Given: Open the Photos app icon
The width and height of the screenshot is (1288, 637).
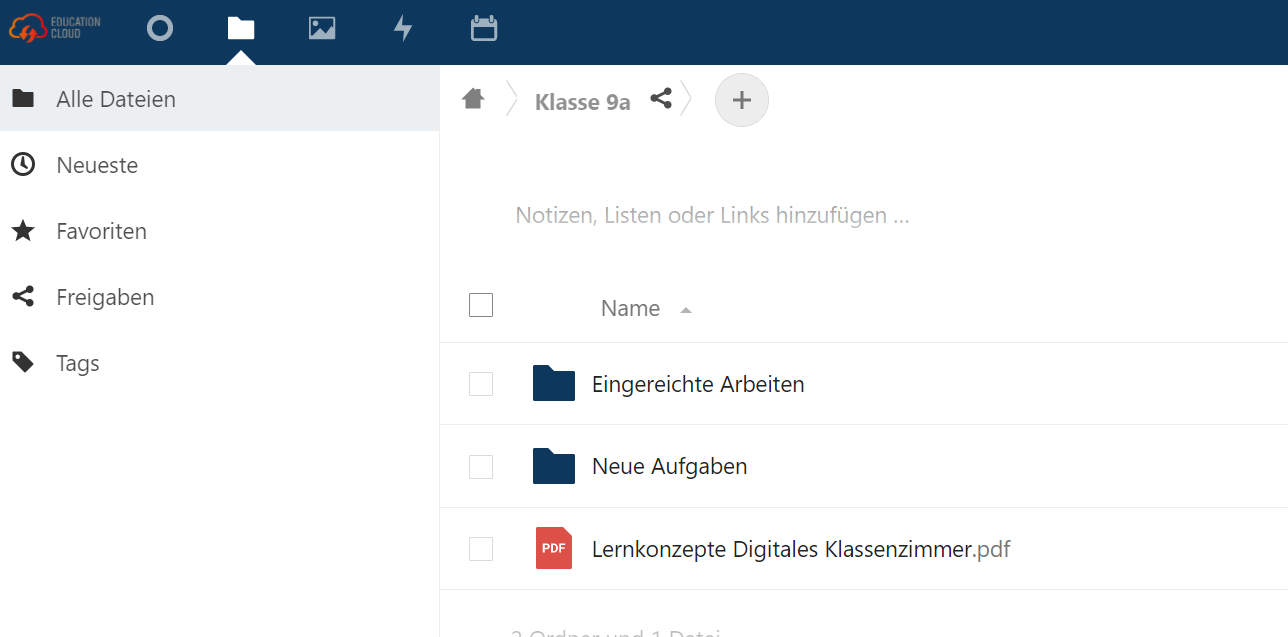Looking at the screenshot, I should [322, 28].
